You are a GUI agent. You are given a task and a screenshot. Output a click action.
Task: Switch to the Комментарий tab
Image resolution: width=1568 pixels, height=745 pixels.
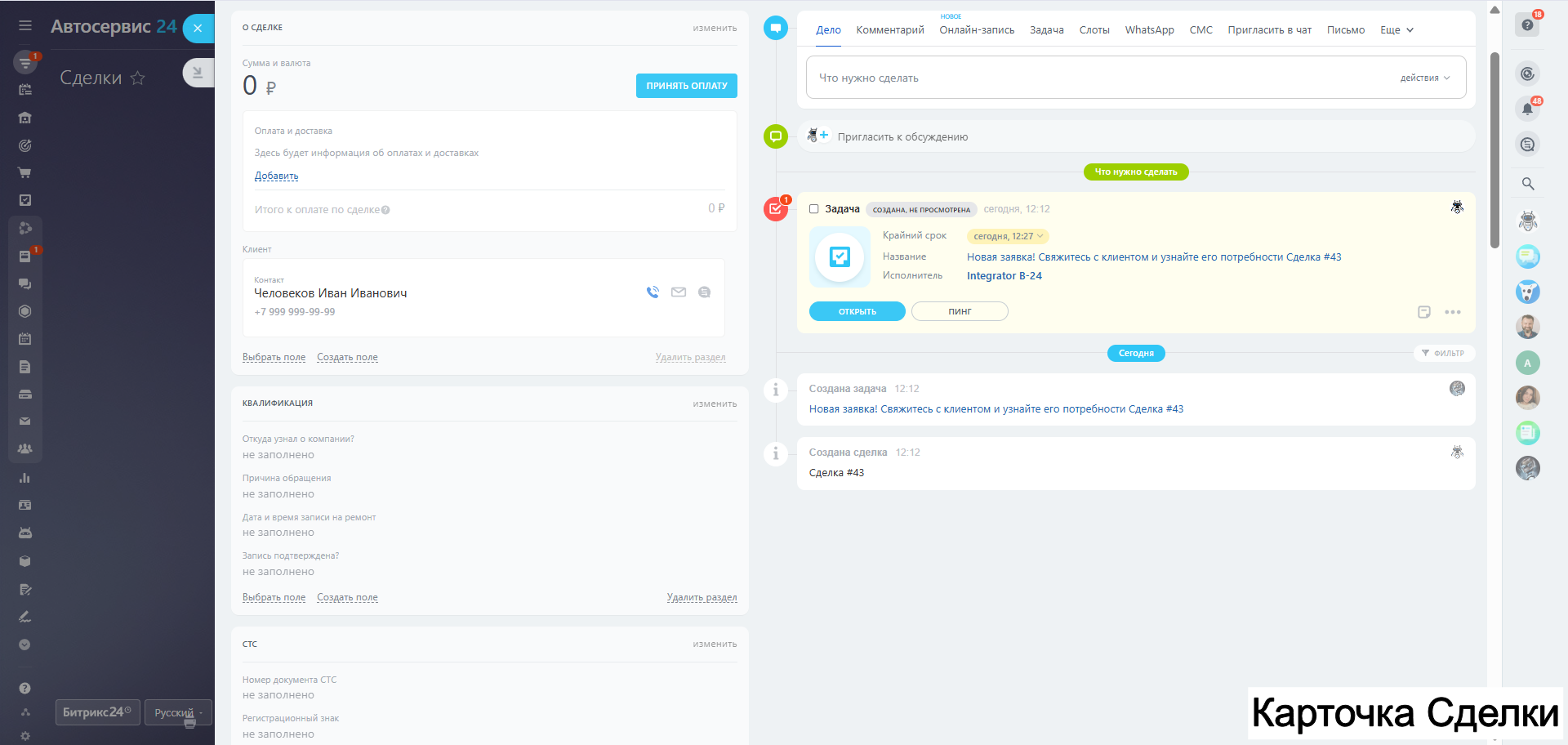click(890, 30)
